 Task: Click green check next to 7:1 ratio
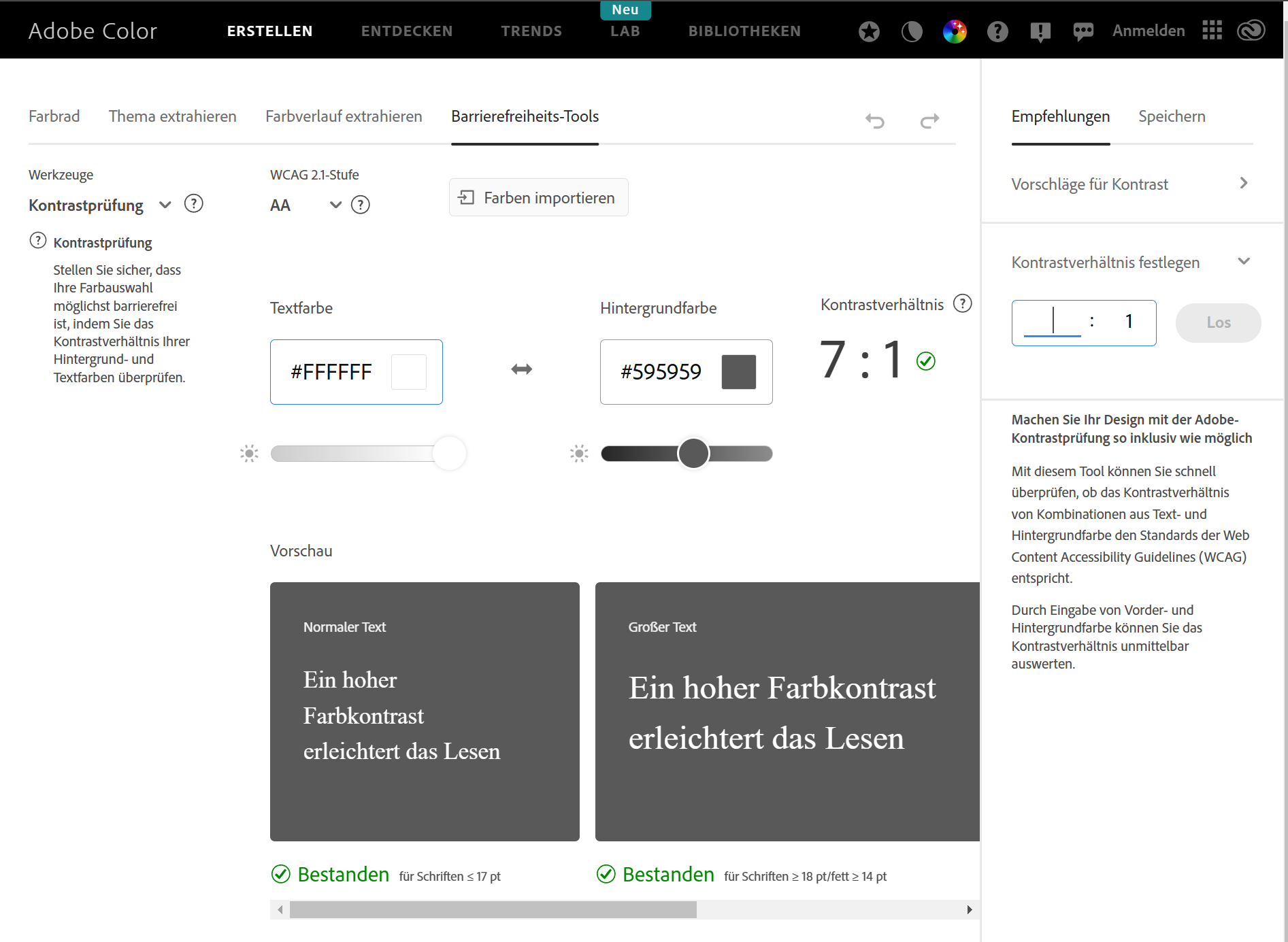[x=926, y=360]
